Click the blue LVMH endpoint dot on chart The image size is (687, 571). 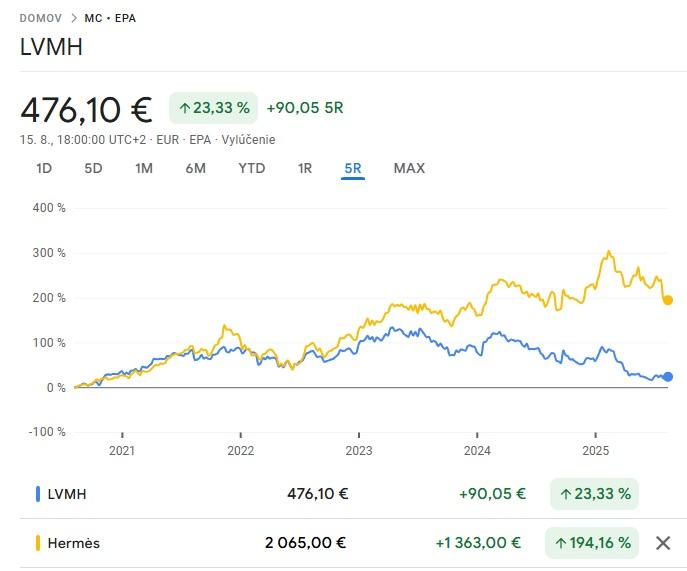(x=668, y=377)
